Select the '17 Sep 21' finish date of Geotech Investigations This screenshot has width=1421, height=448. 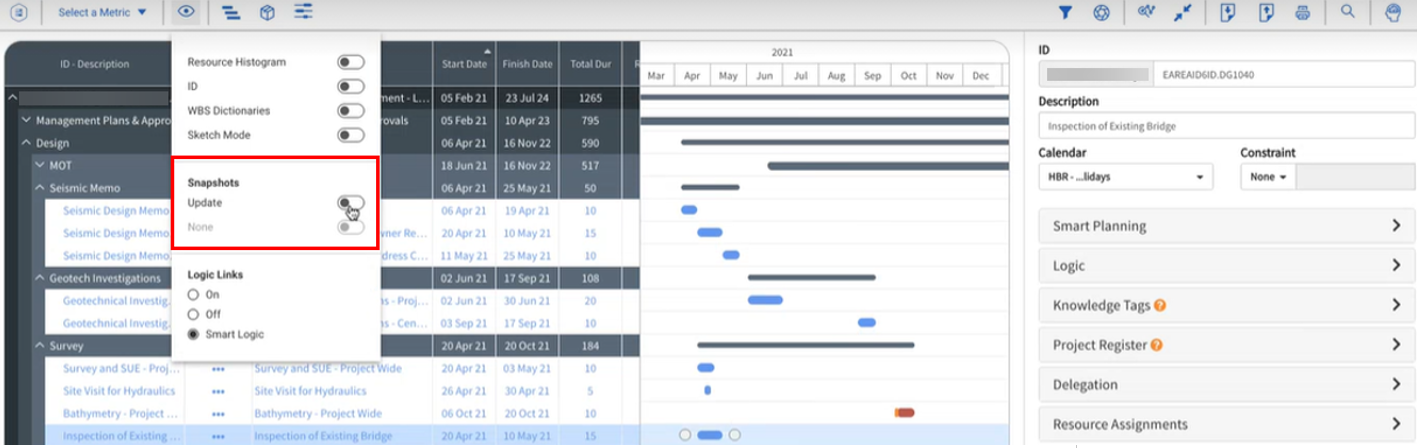click(x=527, y=278)
